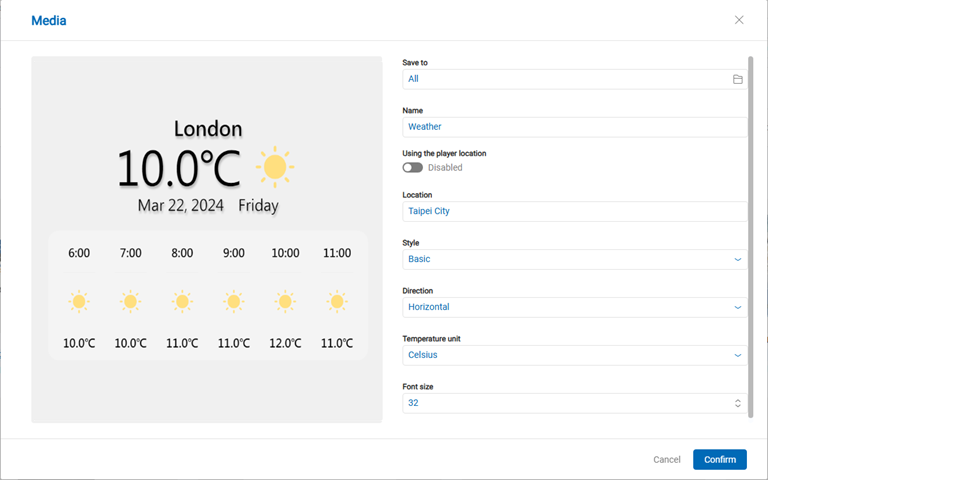This screenshot has height=480, width=960.
Task: Click the Cancel button
Action: pos(666,460)
